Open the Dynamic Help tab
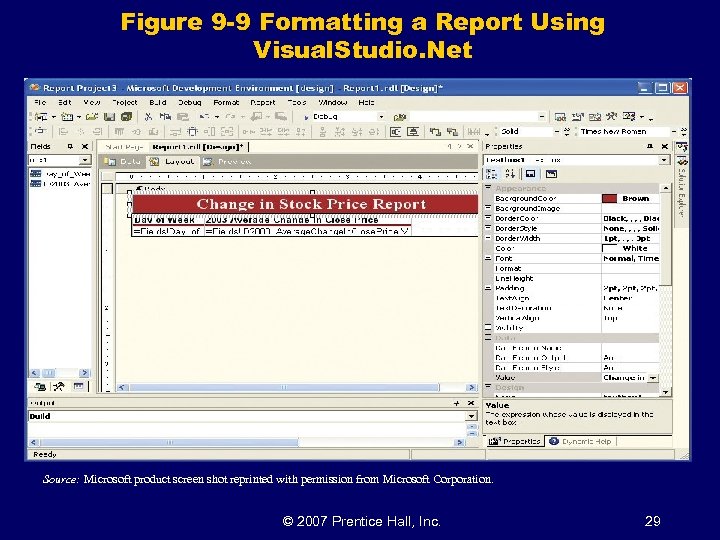The height and width of the screenshot is (540, 720). coord(580,441)
